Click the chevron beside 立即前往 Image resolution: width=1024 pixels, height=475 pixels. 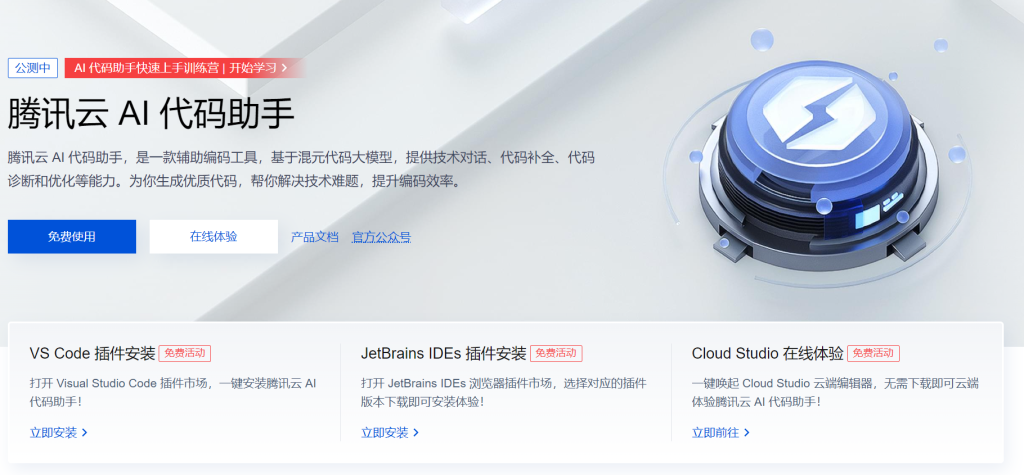point(747,433)
